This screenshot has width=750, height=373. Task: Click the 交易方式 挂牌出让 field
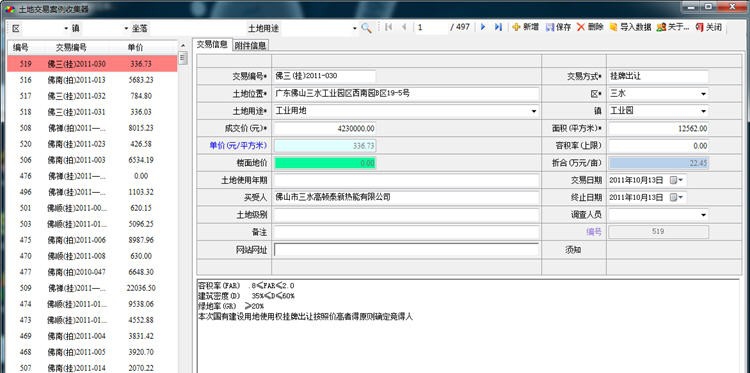pyautogui.click(x=658, y=76)
